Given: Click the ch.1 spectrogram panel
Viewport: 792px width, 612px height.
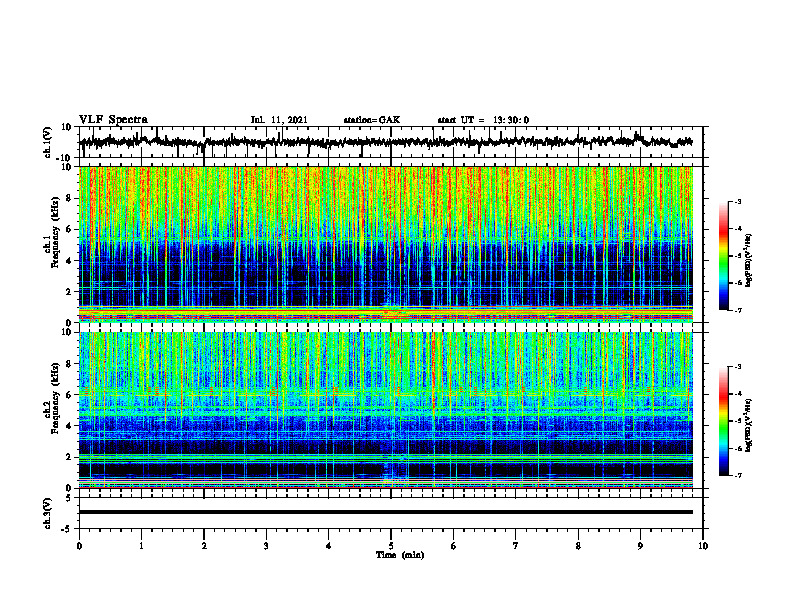Looking at the screenshot, I should point(386,244).
